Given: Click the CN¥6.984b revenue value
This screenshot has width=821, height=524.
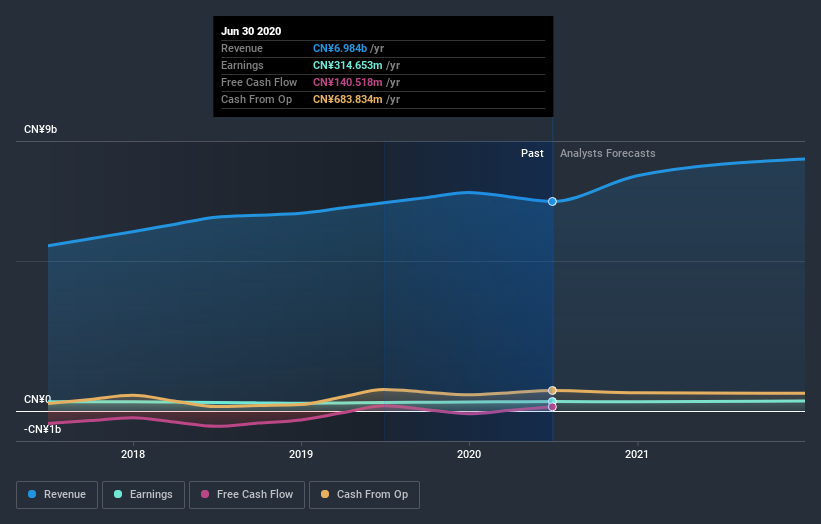Looking at the screenshot, I should tap(340, 48).
